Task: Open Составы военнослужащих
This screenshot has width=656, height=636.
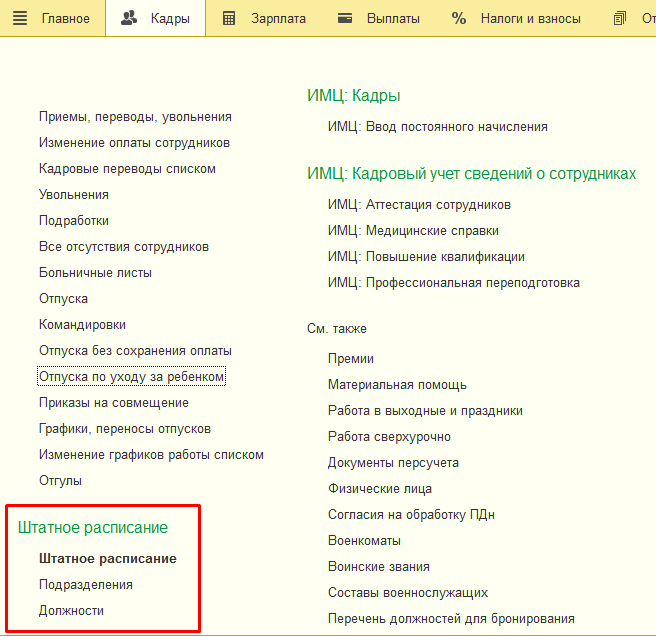Action: [x=408, y=592]
